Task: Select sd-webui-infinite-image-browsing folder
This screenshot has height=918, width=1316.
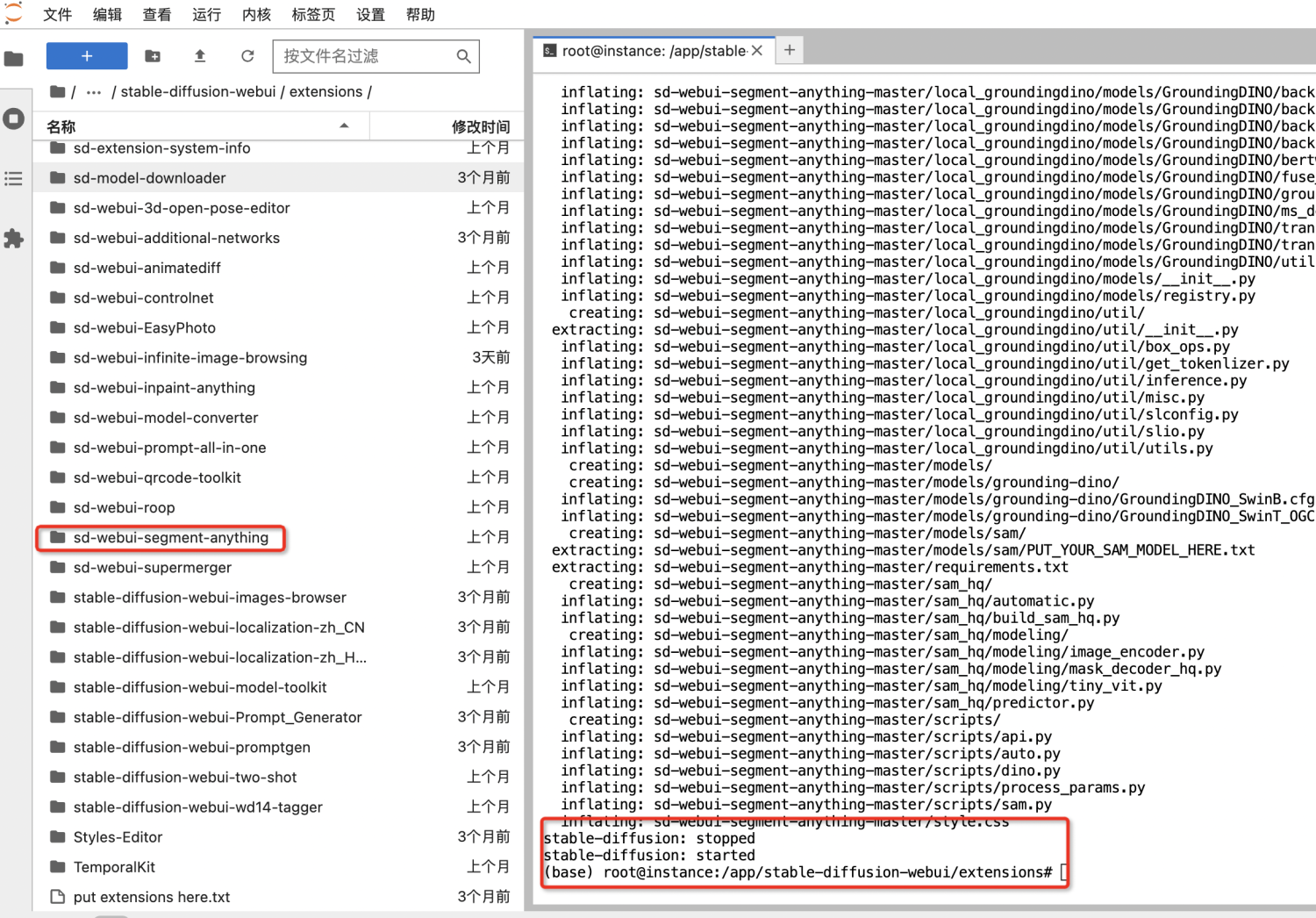Action: click(280, 357)
